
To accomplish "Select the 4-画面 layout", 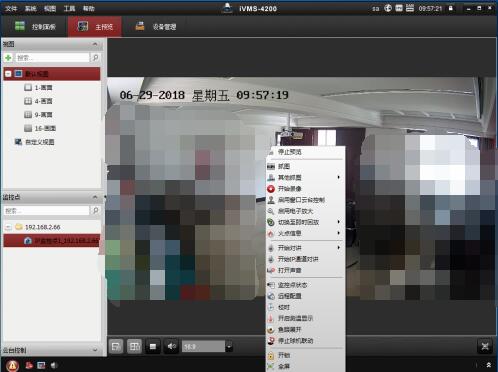I will 38,101.
